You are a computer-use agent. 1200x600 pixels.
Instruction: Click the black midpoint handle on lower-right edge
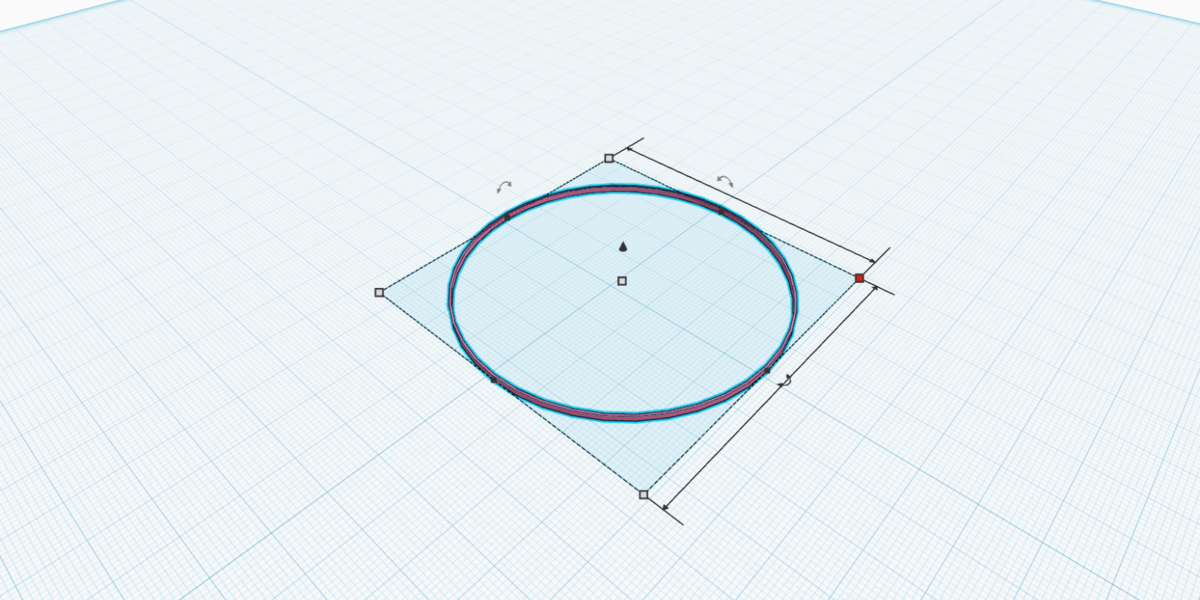click(767, 372)
